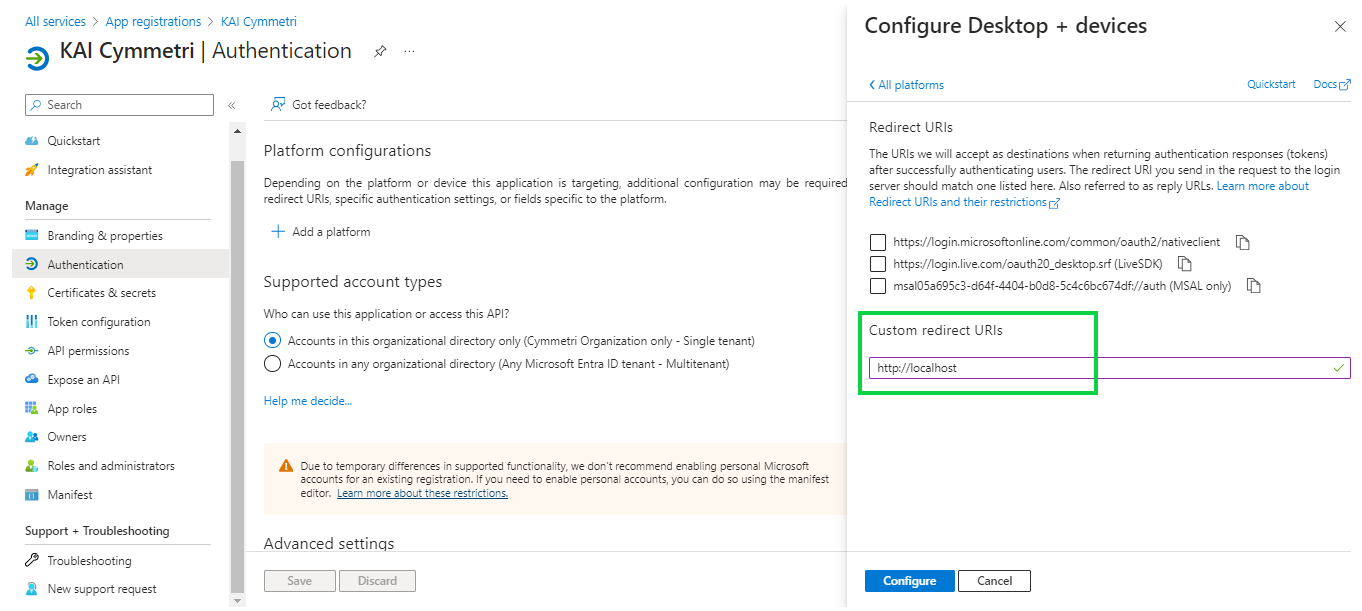Image resolution: width=1362 pixels, height=611 pixels.
Task: Check the nativeclient redirect URI checkbox
Action: point(878,242)
